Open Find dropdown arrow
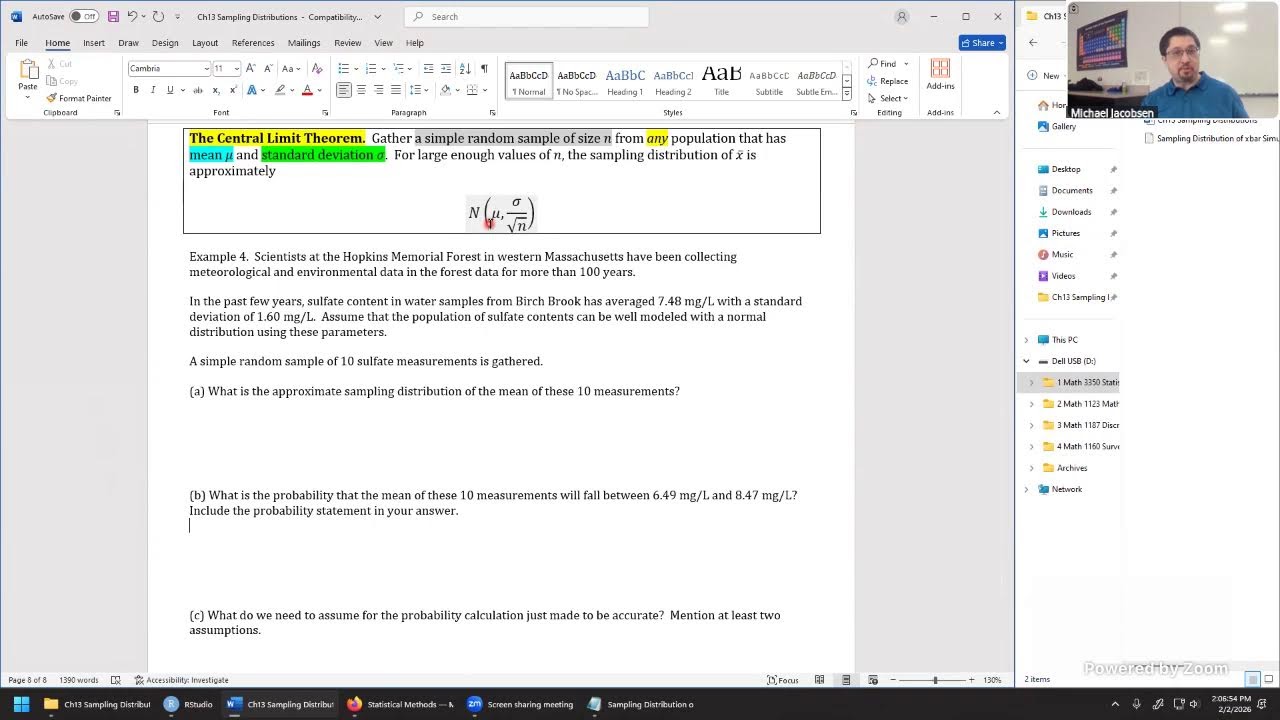This screenshot has height=720, width=1280. pyautogui.click(x=906, y=64)
